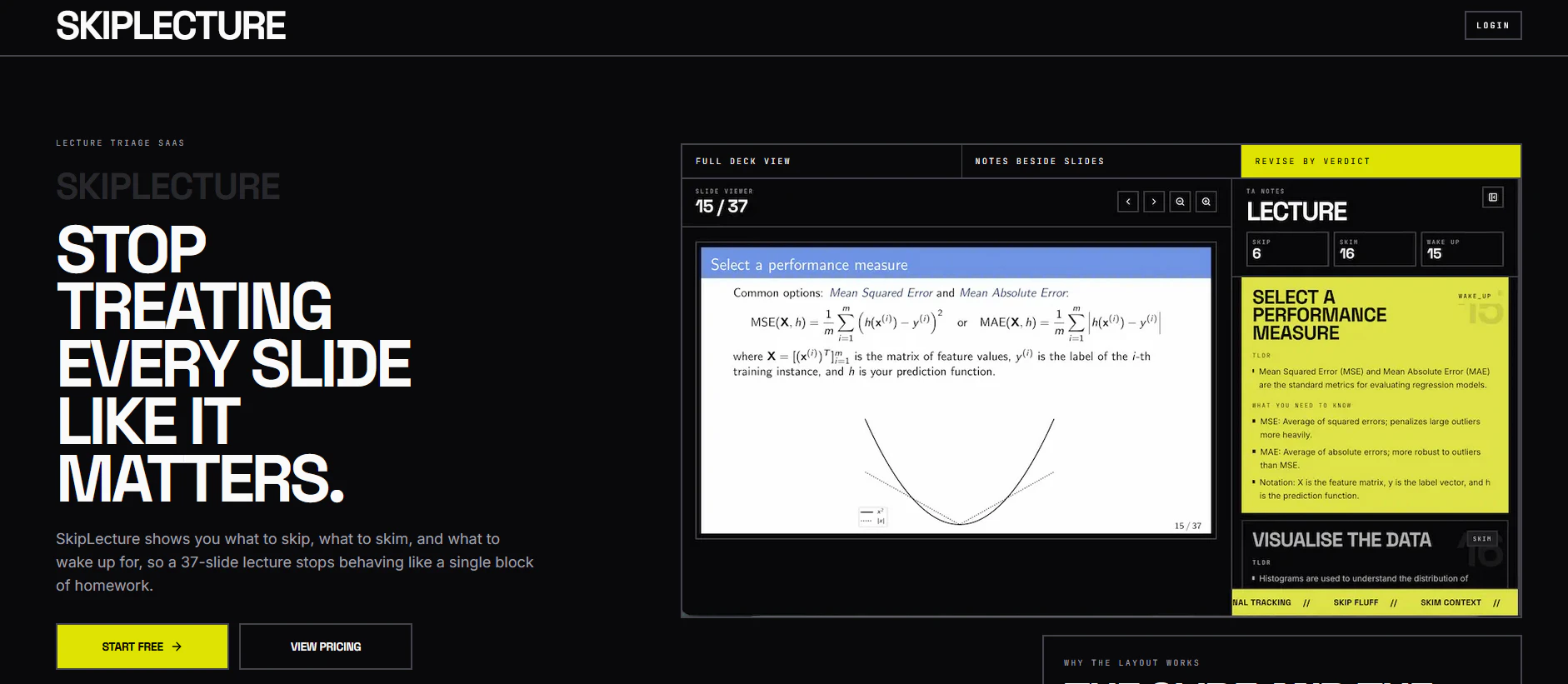
Task: Filter notes by the SKIM 16 counter
Action: (x=1375, y=249)
